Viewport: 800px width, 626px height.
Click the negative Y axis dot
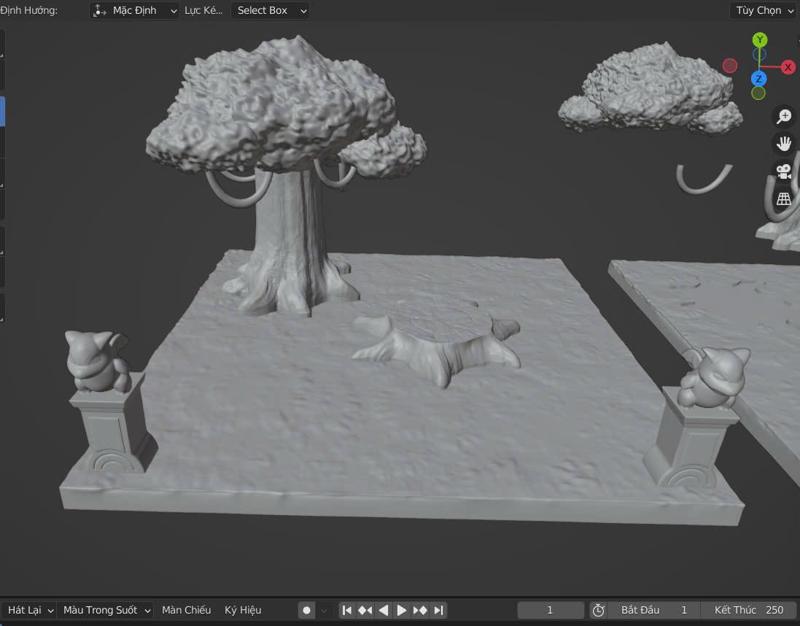pyautogui.click(x=758, y=93)
